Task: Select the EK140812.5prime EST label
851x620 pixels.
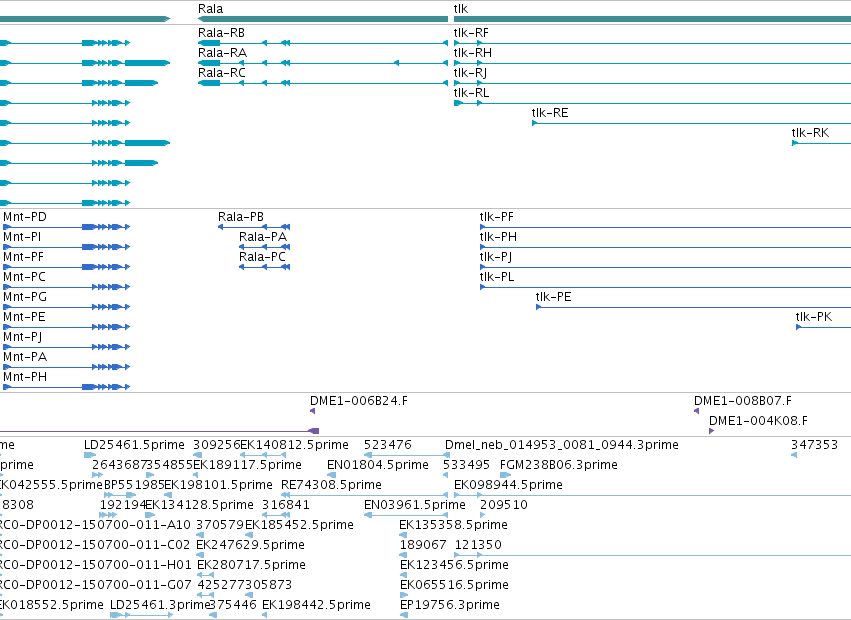Action: pos(294,445)
